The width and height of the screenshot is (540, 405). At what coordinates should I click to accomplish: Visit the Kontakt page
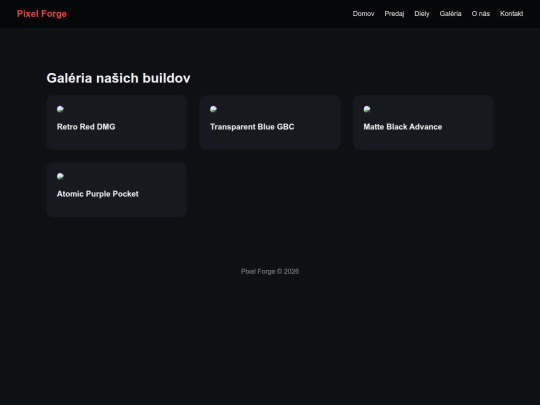[511, 14]
